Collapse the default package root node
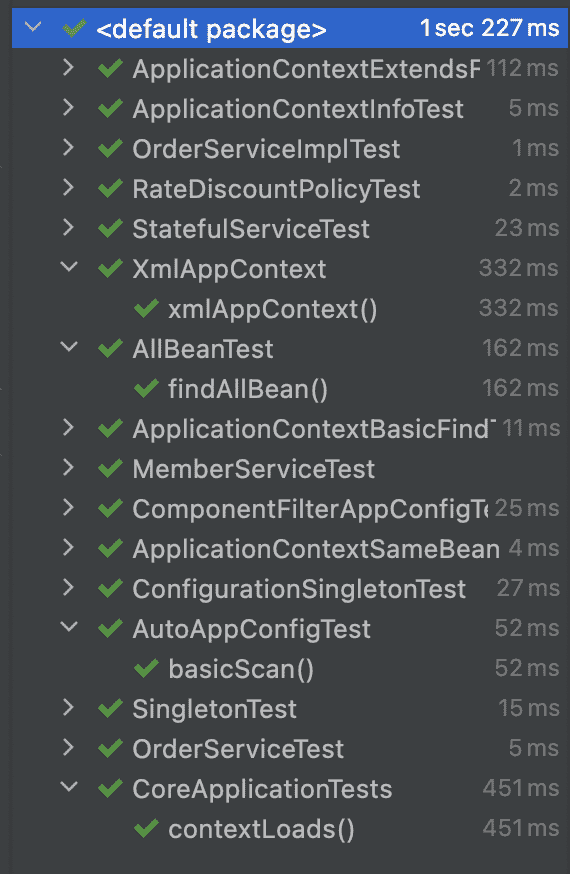The width and height of the screenshot is (570, 874). click(x=33, y=27)
